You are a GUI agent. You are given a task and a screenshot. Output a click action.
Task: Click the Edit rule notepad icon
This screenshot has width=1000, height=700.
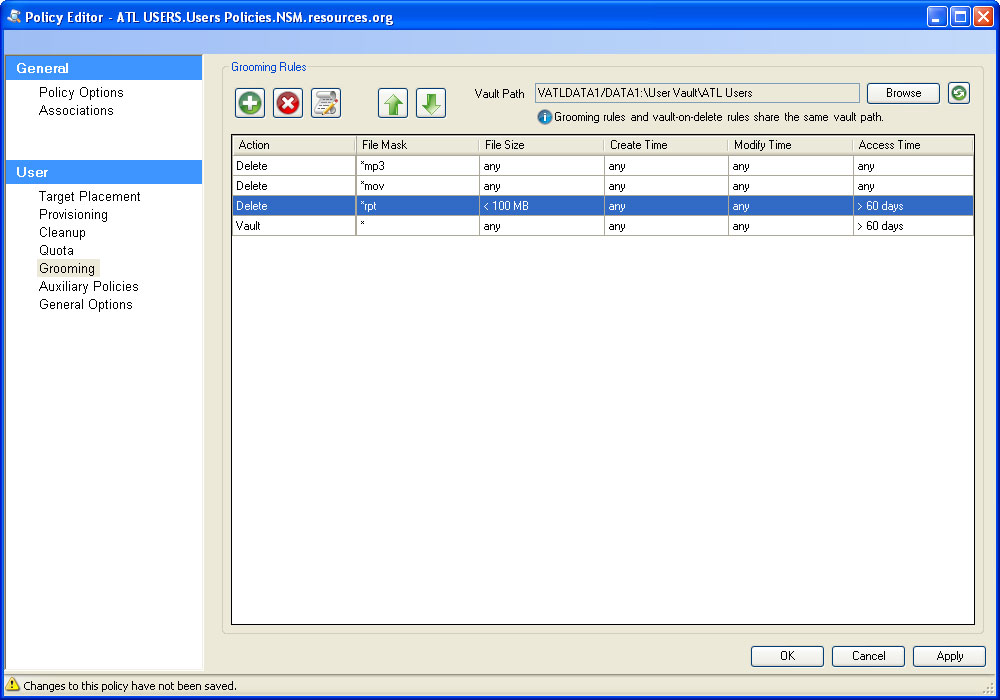point(326,103)
